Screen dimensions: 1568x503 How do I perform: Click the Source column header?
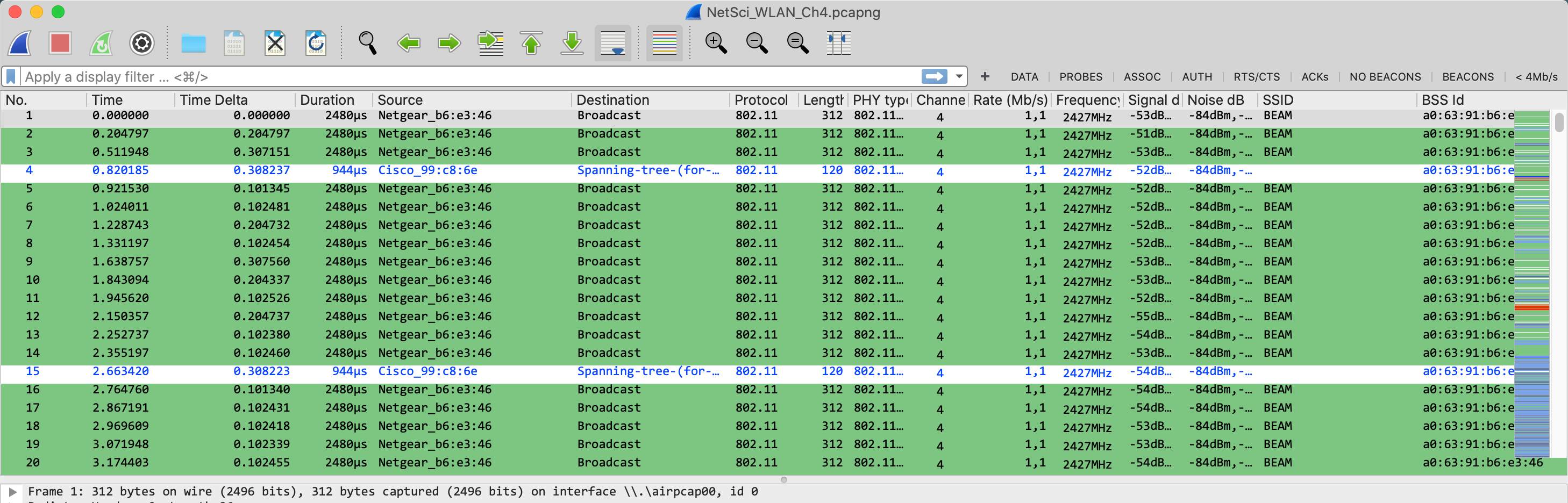(400, 100)
